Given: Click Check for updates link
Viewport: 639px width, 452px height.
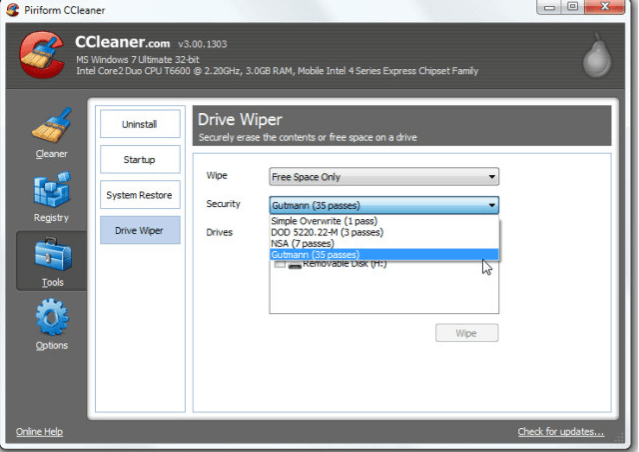Looking at the screenshot, I should (x=561, y=432).
